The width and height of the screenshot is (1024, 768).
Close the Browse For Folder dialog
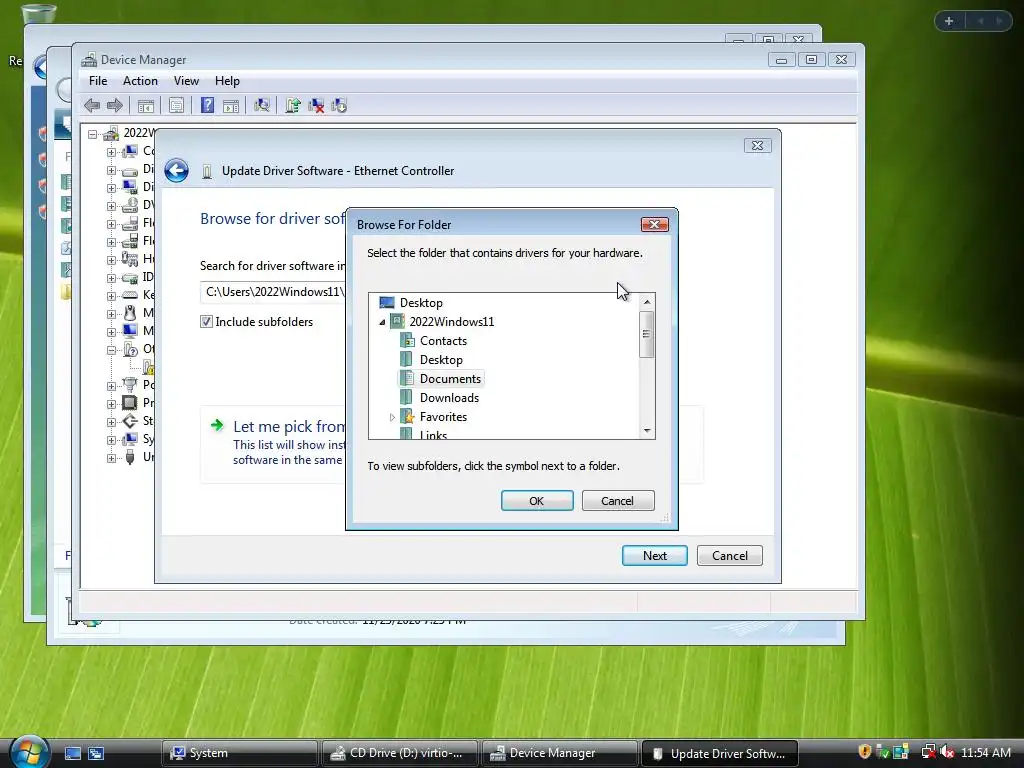tap(654, 225)
